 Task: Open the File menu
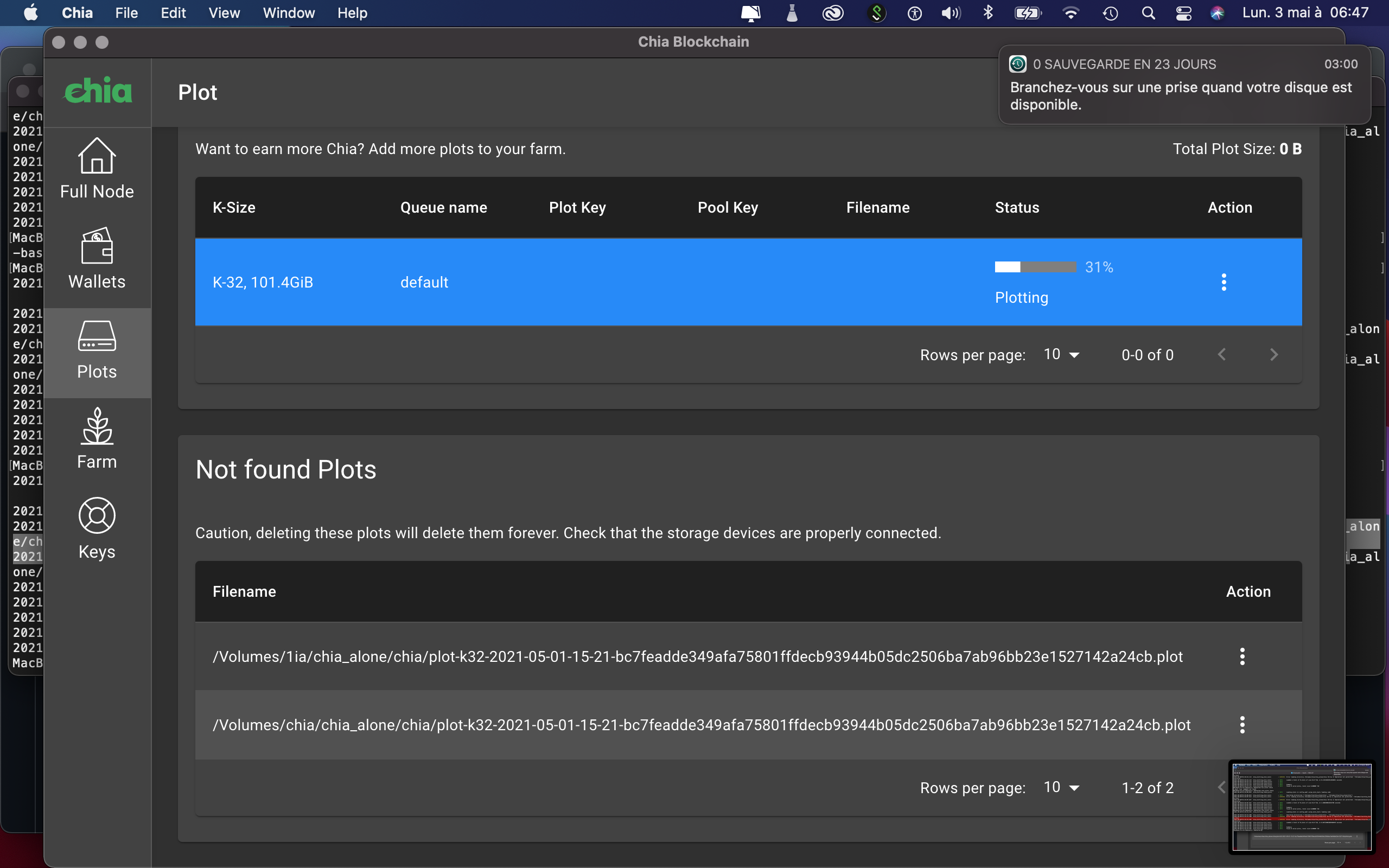[126, 12]
